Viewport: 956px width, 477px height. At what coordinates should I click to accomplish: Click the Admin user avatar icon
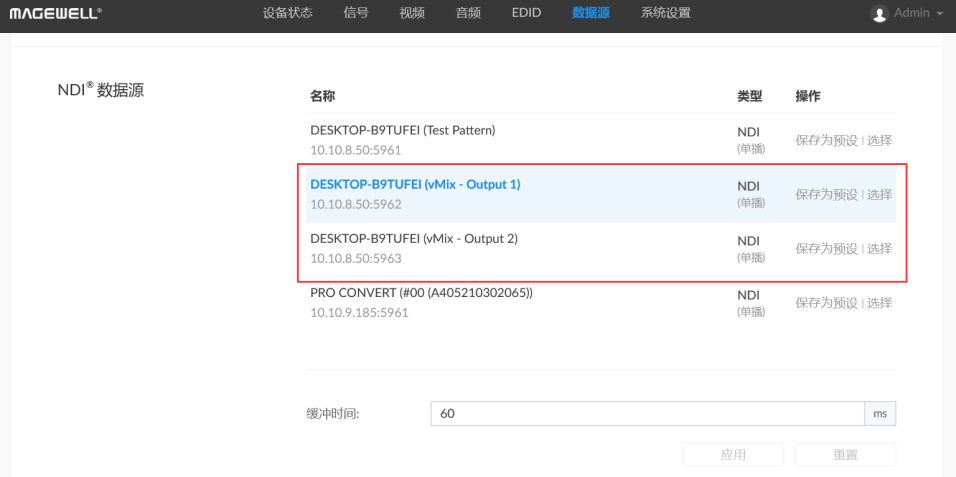click(x=880, y=13)
